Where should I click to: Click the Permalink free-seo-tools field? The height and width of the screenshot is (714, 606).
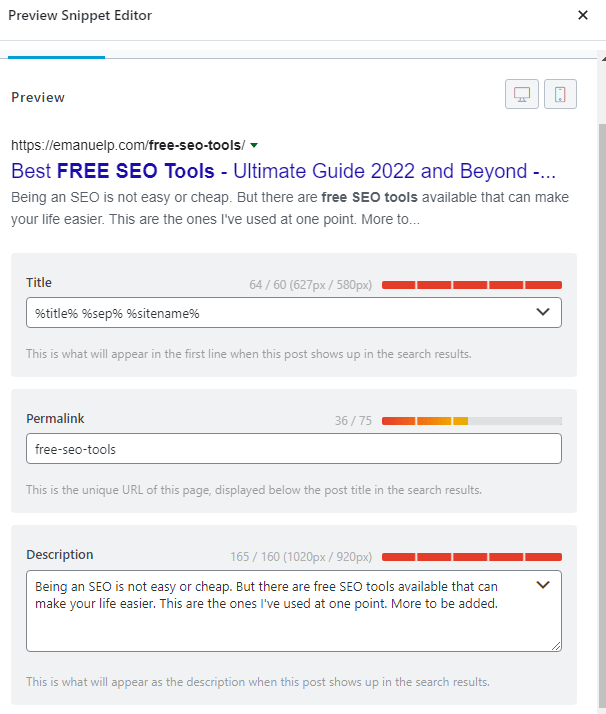point(294,449)
